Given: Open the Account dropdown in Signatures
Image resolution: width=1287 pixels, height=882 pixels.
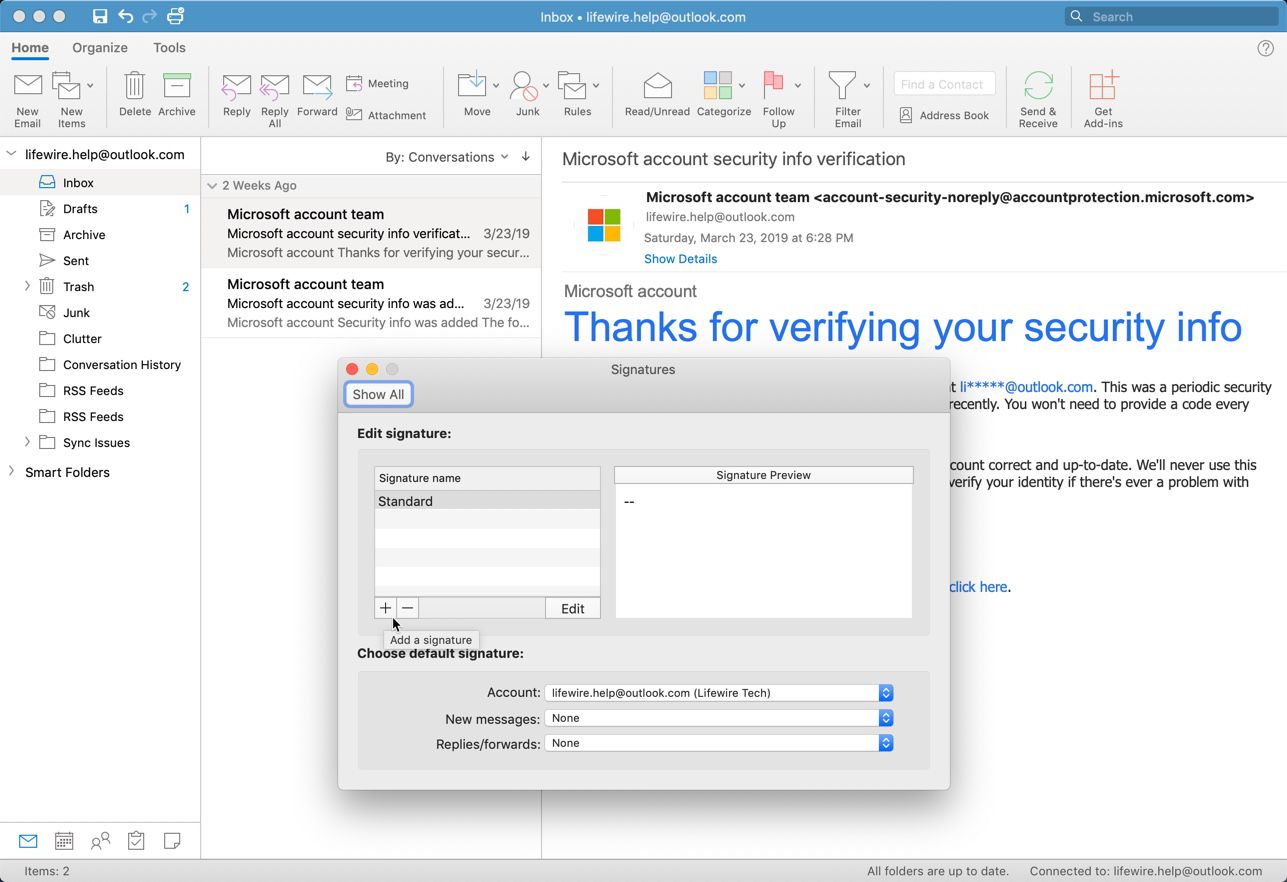Looking at the screenshot, I should (x=719, y=693).
